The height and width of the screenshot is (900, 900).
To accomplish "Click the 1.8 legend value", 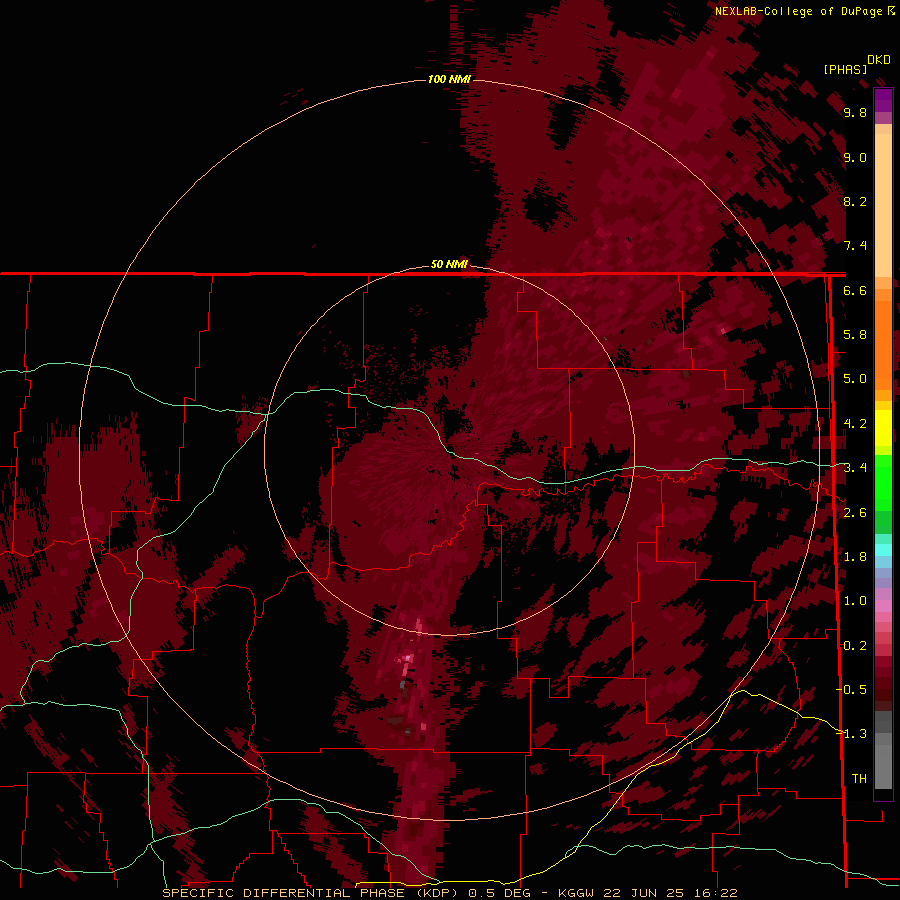I will 855,557.
